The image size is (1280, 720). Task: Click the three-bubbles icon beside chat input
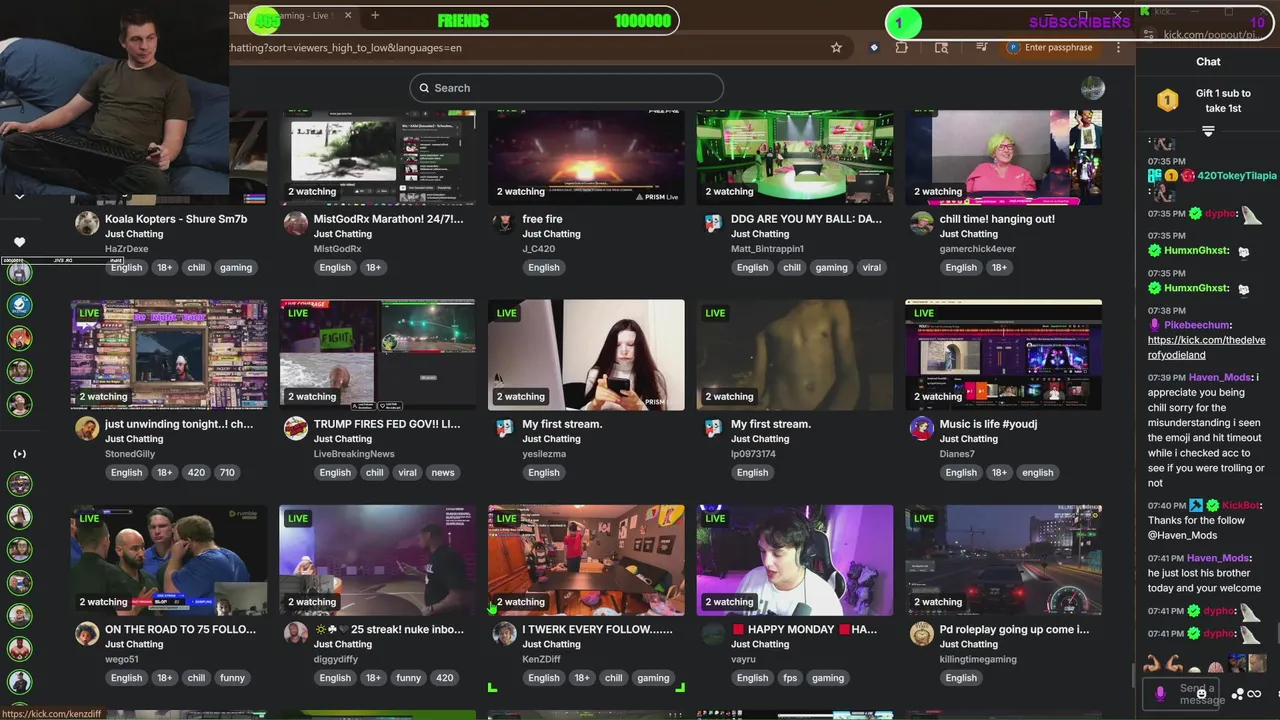click(x=1238, y=694)
